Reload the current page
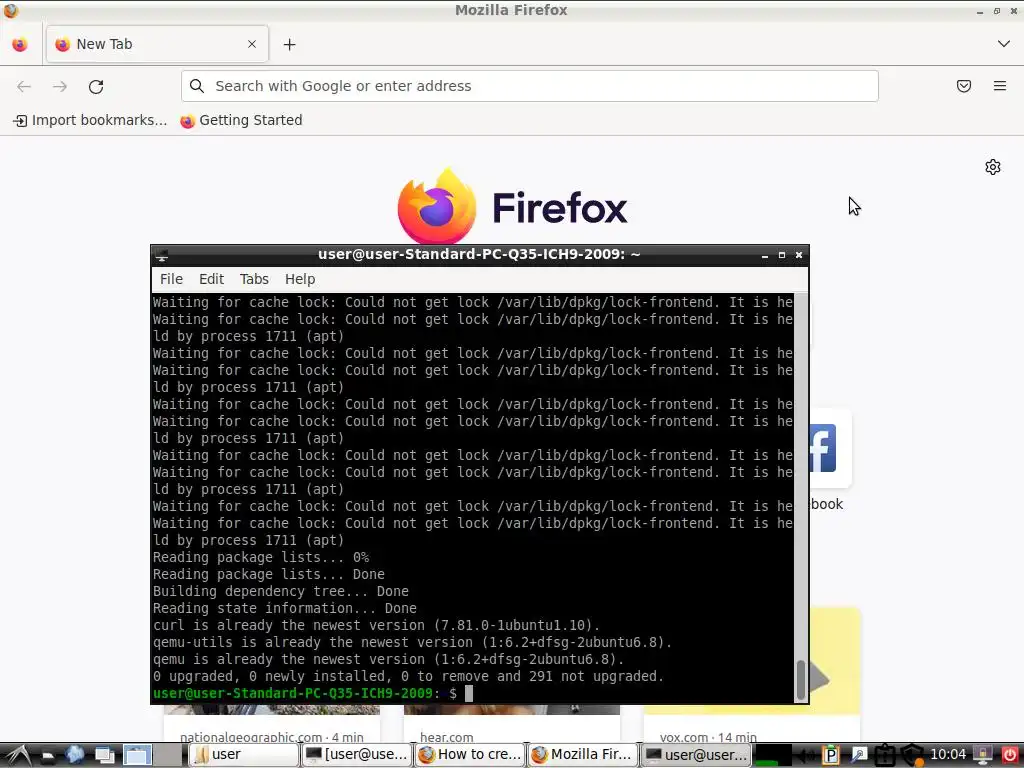Image resolution: width=1024 pixels, height=768 pixels. 96,86
